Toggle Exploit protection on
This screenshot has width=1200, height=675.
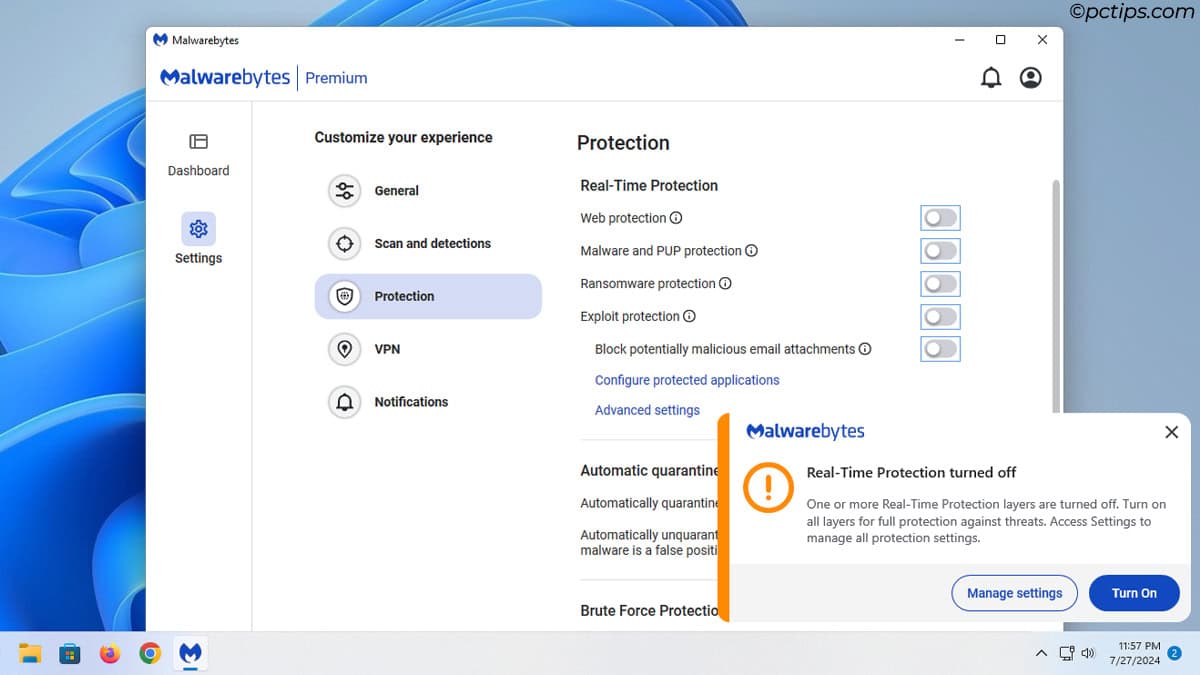[940, 317]
